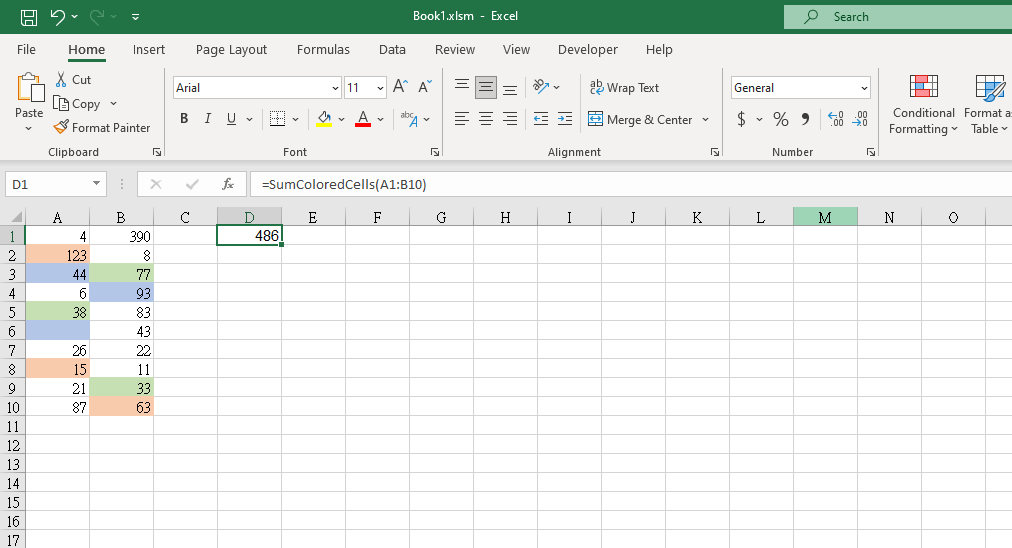Apply comma style
1012x548 pixels.
tap(805, 119)
